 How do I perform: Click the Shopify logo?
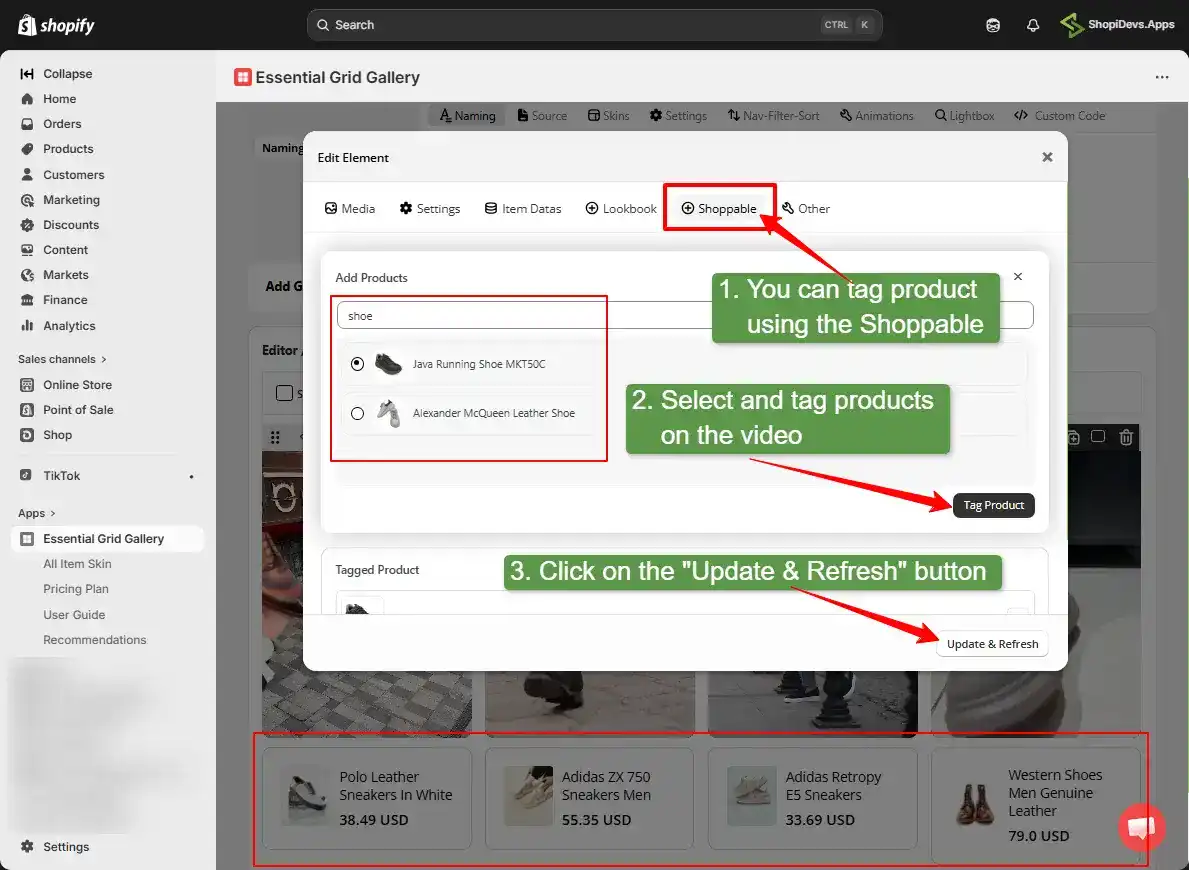56,25
